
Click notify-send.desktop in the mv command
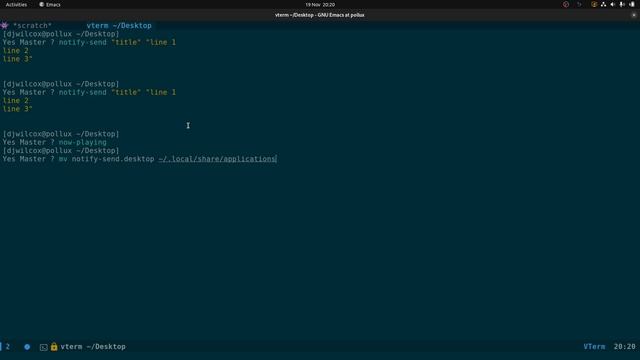point(113,159)
